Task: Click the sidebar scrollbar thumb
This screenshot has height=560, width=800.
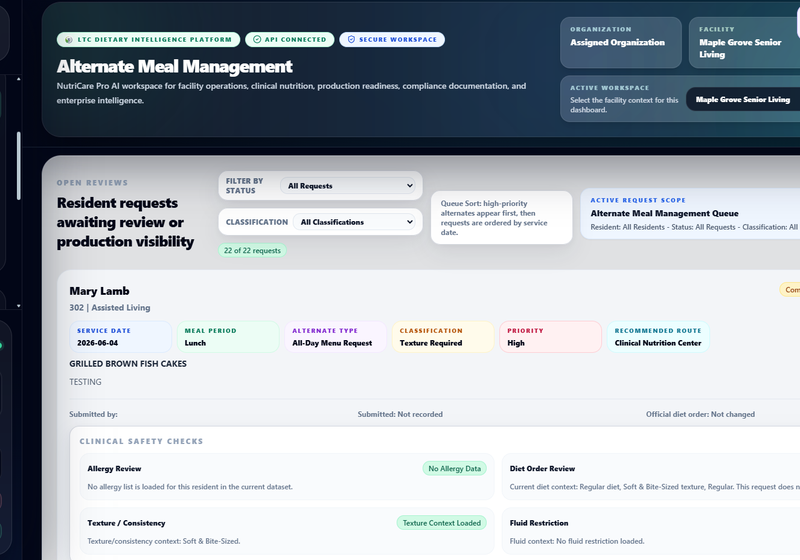Action: [19, 166]
